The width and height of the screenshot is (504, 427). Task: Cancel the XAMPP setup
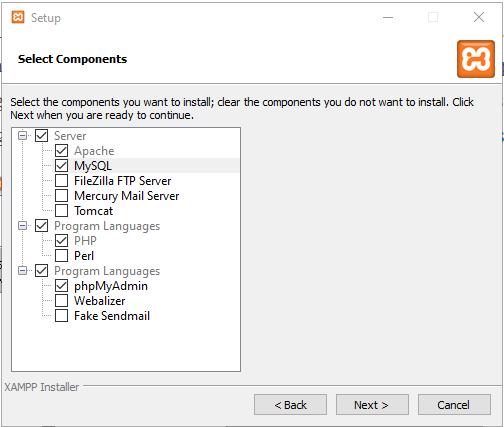[454, 405]
